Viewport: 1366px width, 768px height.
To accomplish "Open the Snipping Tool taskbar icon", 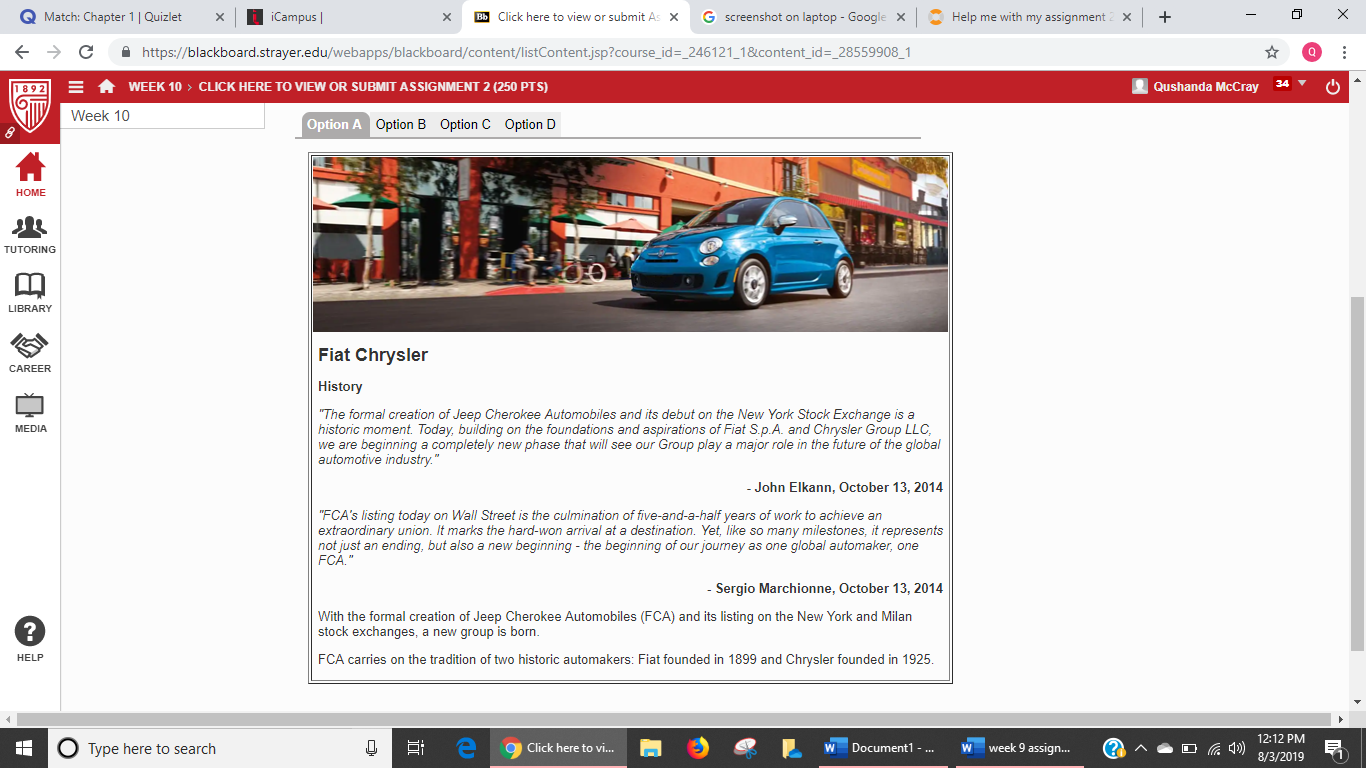I will (745, 748).
